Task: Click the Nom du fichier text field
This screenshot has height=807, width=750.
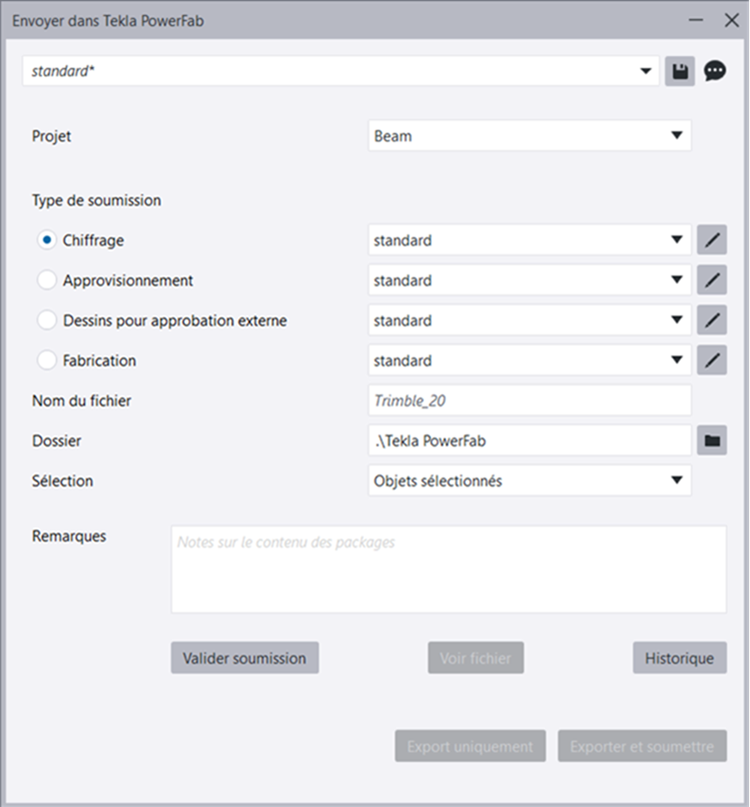Action: pos(529,401)
